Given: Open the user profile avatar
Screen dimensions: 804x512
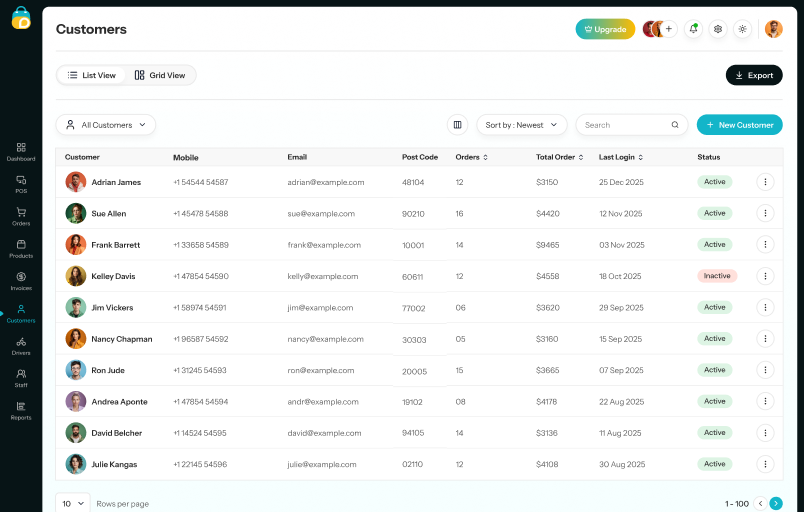Looking at the screenshot, I should point(773,29).
